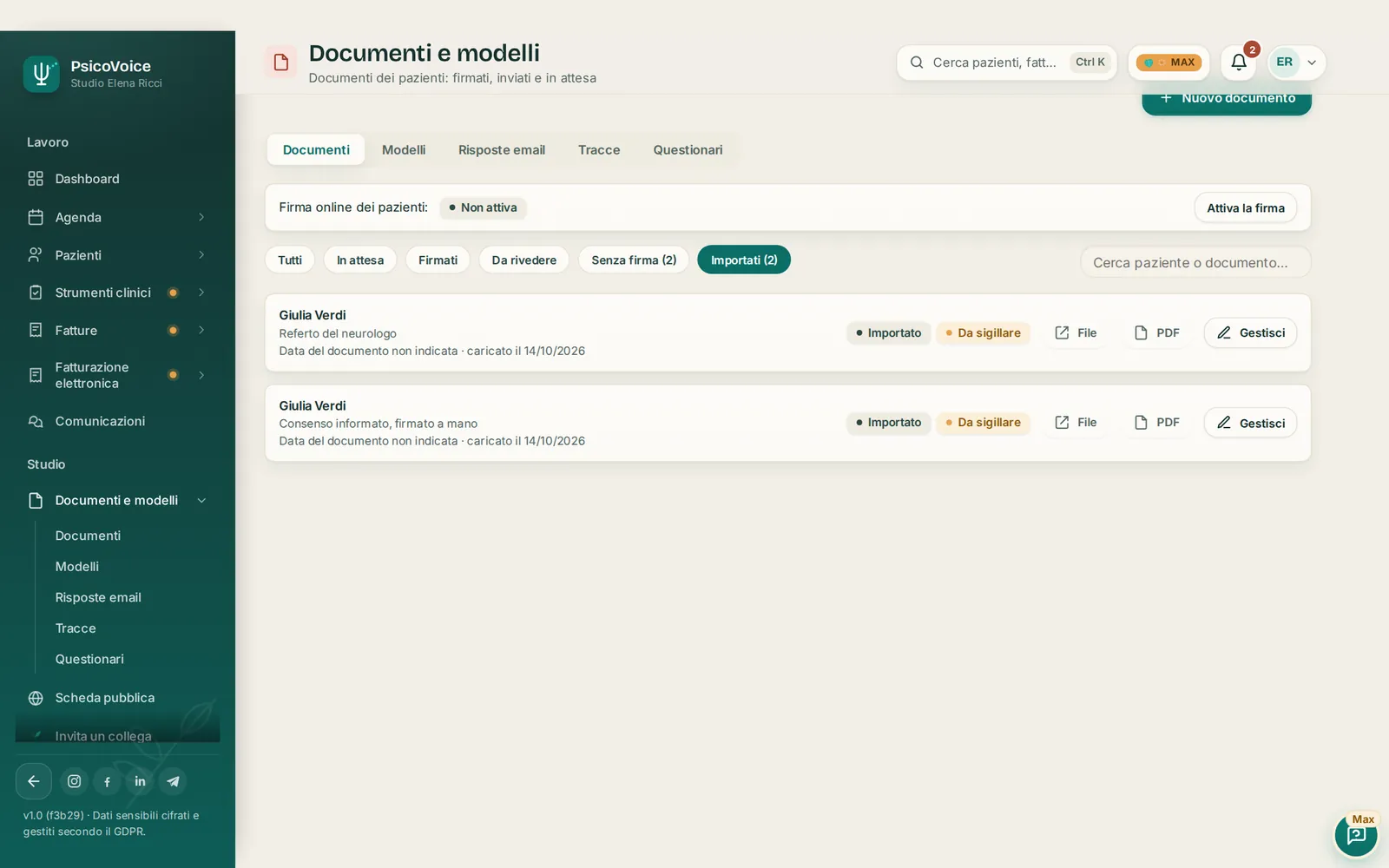Click Gestisci for Consenso informato
Image resolution: width=1389 pixels, height=868 pixels.
(x=1250, y=423)
